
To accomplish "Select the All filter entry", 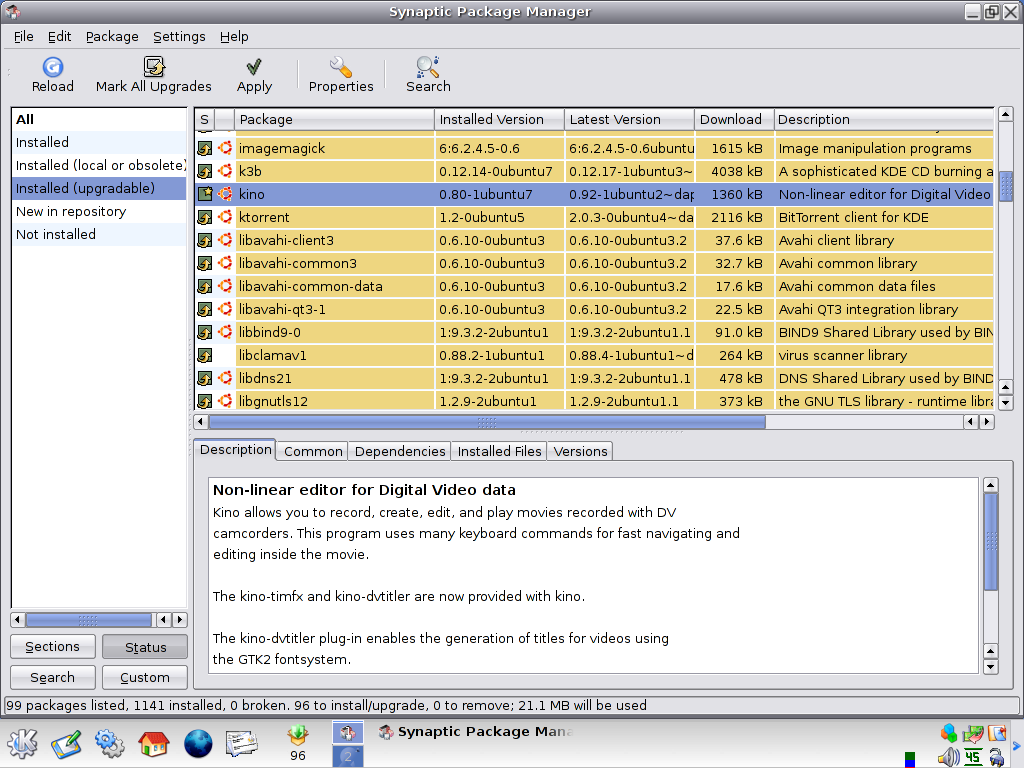I will (x=99, y=120).
